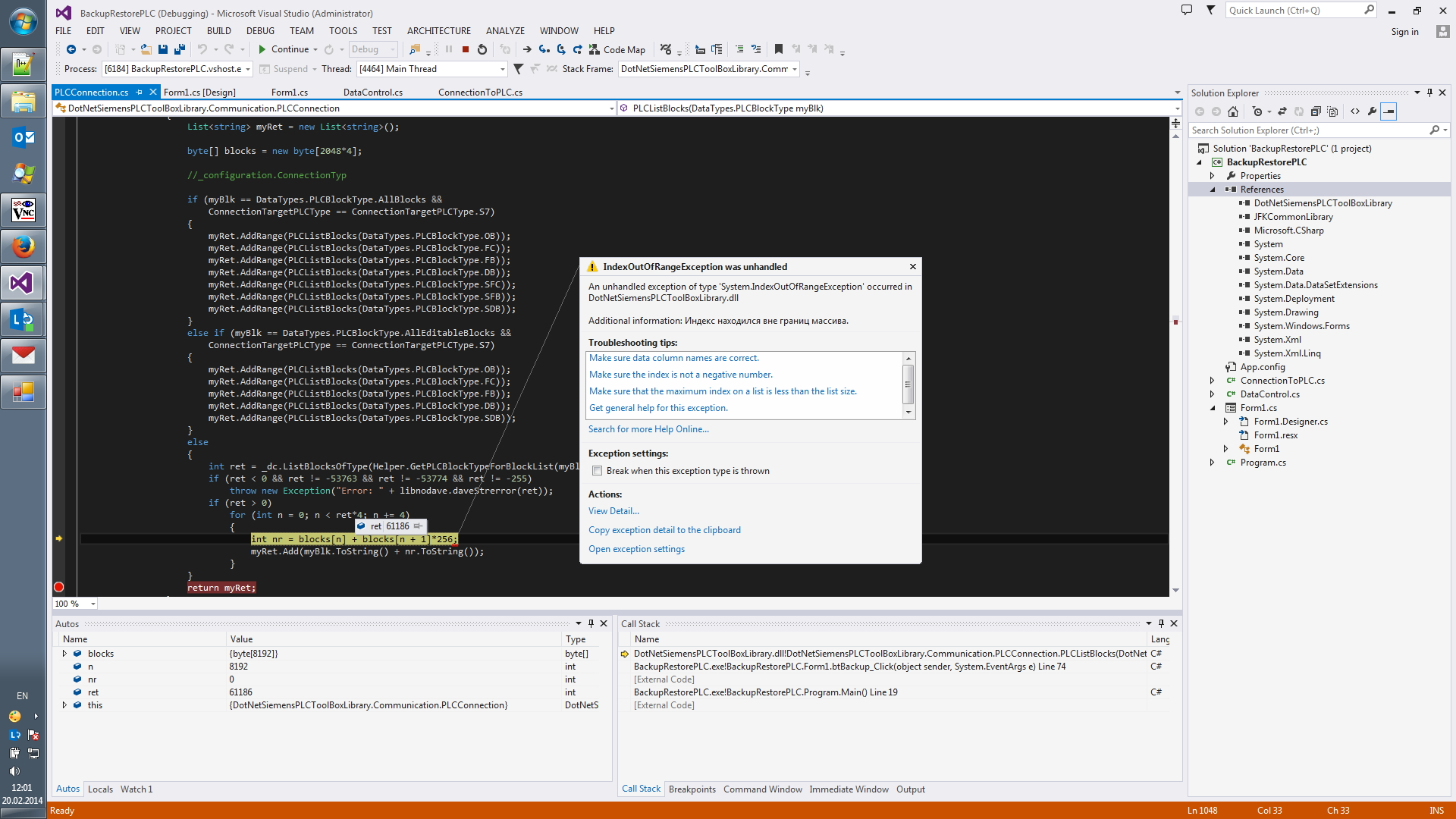
Task: Toggle the breakpoint at 'return myRet;' line
Action: click(59, 588)
